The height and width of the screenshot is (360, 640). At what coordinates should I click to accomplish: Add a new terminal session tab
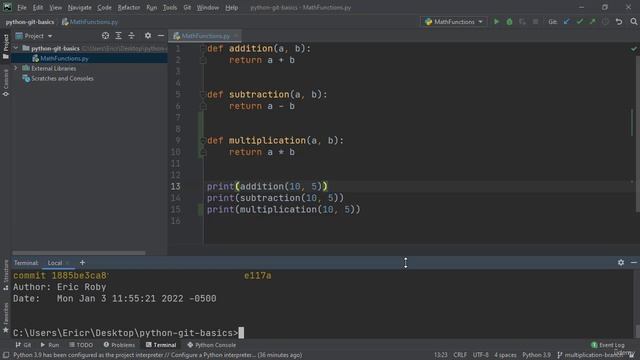tap(82, 262)
